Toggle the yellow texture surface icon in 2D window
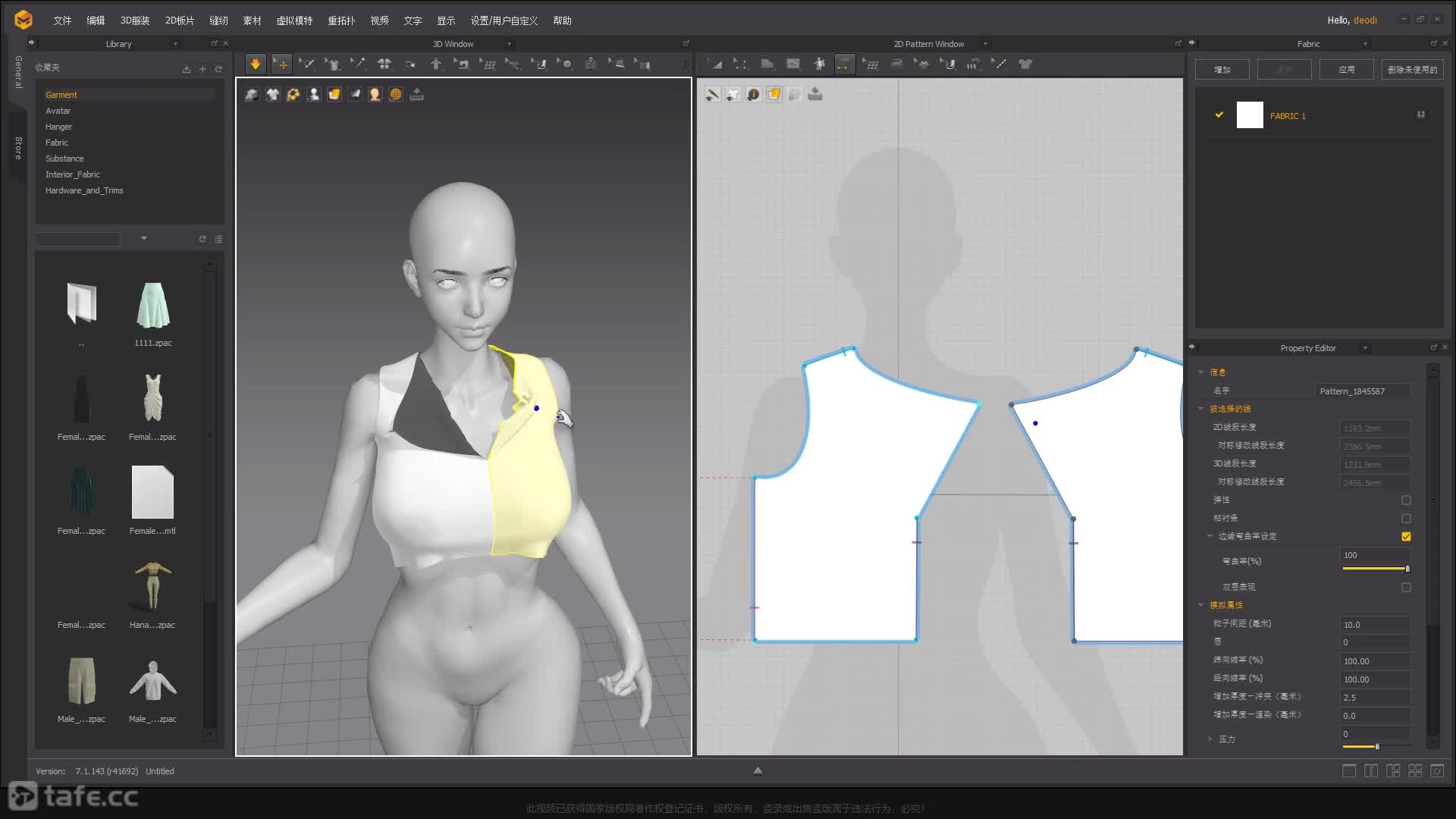1456x819 pixels. [x=773, y=94]
